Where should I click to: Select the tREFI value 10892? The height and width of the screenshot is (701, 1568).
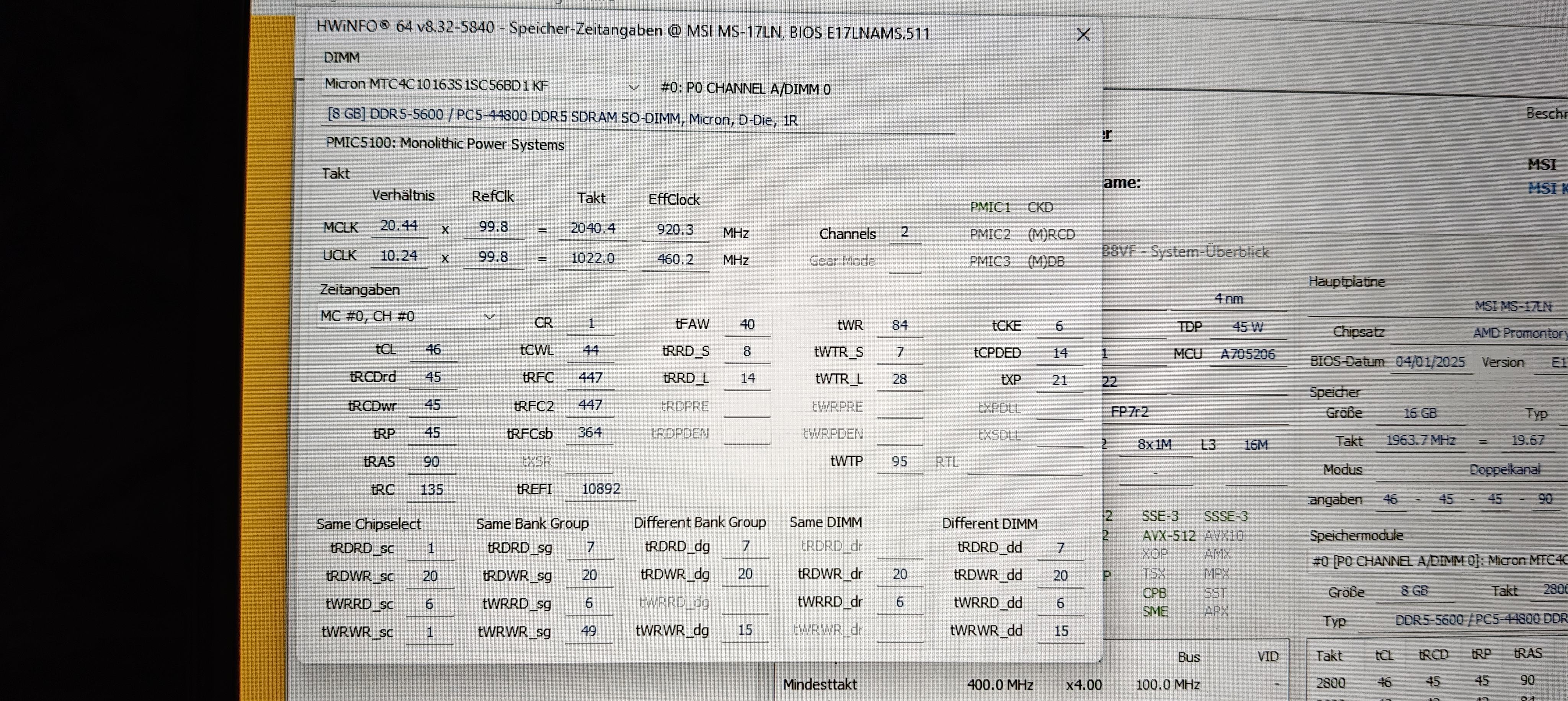click(x=600, y=489)
